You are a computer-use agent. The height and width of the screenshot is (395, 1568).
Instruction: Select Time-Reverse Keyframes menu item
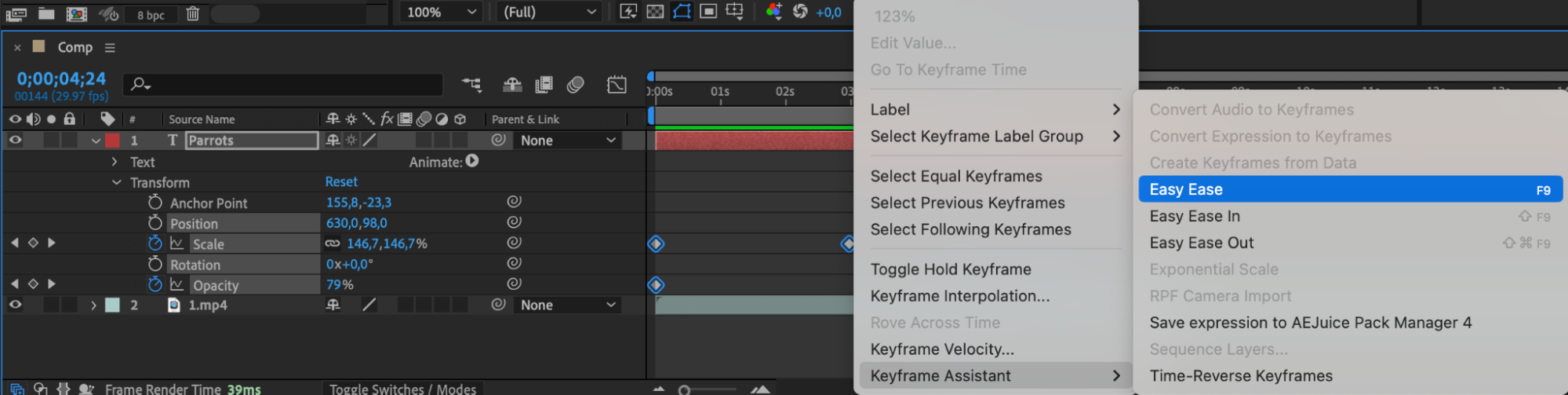click(x=1241, y=376)
